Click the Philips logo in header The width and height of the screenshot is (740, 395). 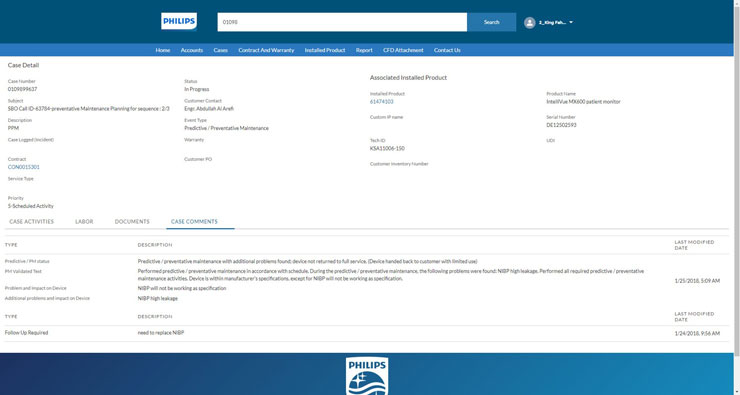(x=179, y=22)
